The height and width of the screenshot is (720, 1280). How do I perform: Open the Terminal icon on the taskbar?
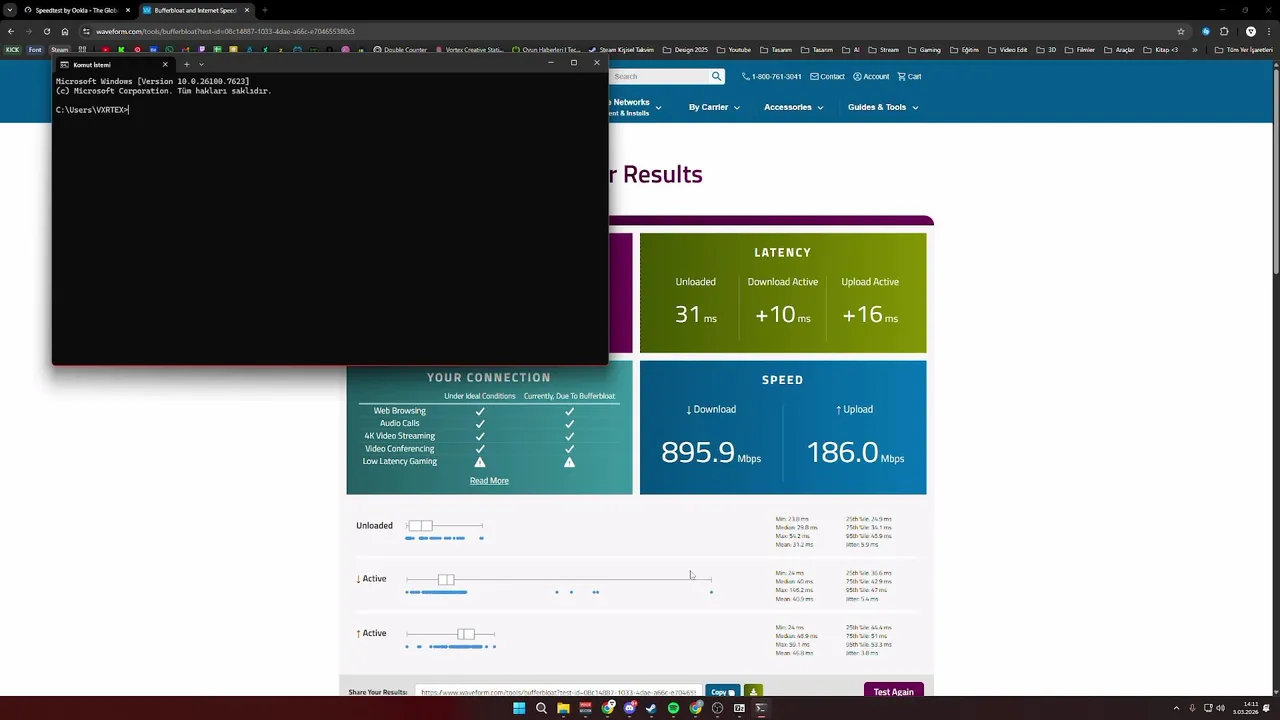(x=761, y=708)
